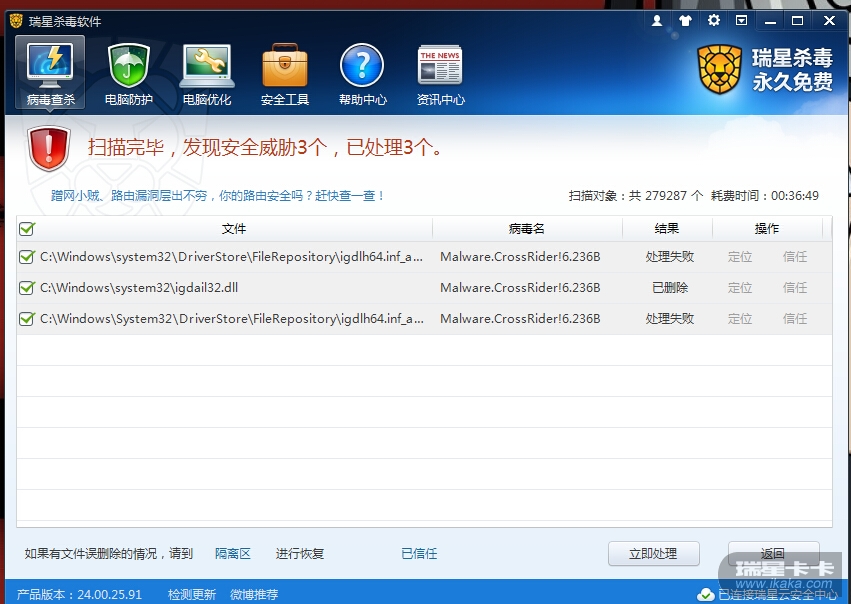Click the 已删除 result text
Viewport: 851px width, 604px height.
(x=670, y=288)
